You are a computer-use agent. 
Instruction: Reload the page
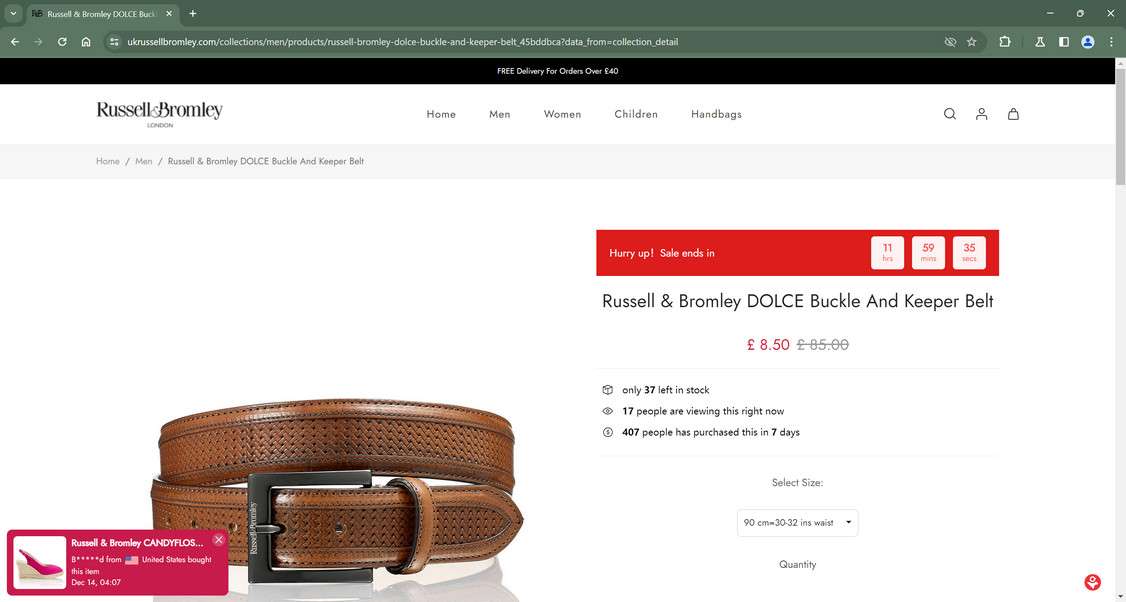[x=62, y=42]
